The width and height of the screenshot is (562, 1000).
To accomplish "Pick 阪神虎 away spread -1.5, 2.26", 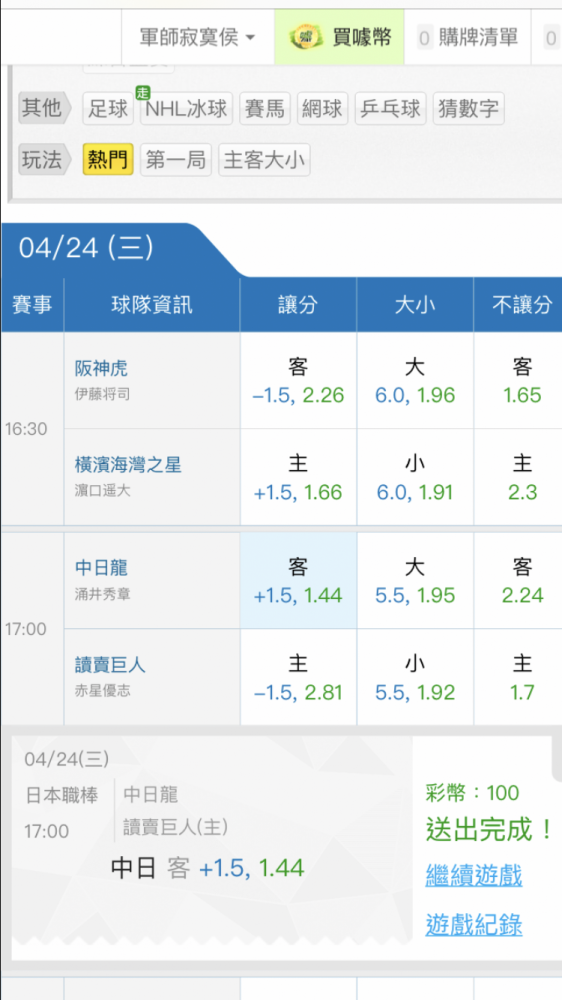I will 298,381.
